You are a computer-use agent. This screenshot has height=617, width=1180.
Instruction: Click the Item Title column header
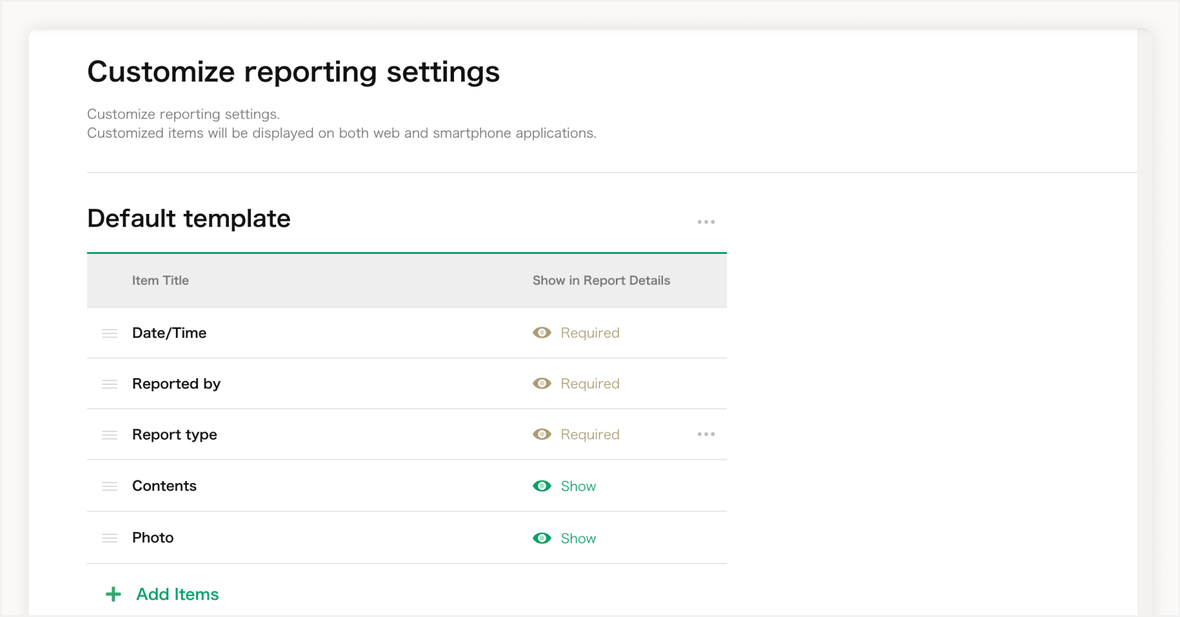pyautogui.click(x=160, y=281)
